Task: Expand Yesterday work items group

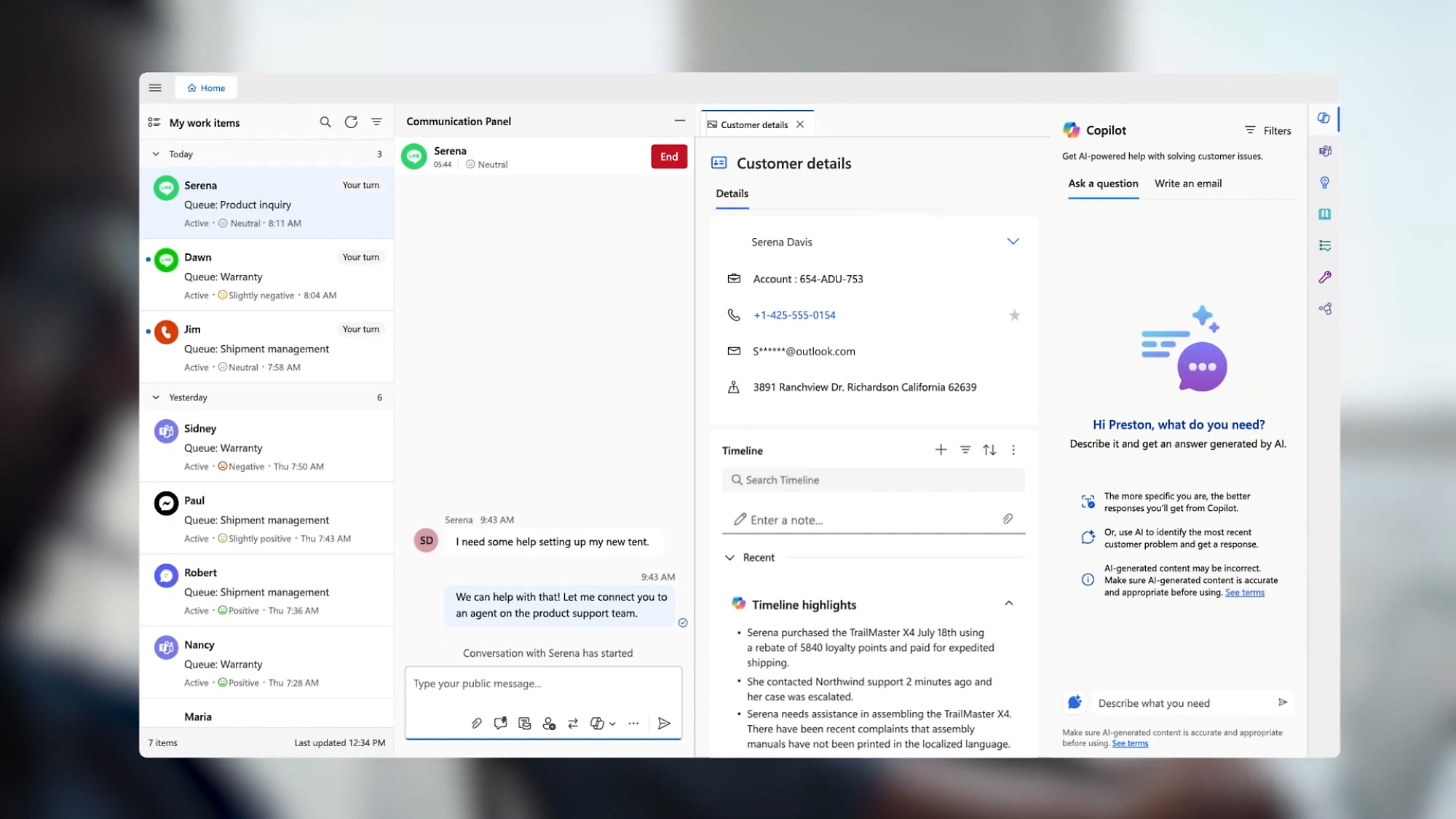Action: tap(156, 397)
